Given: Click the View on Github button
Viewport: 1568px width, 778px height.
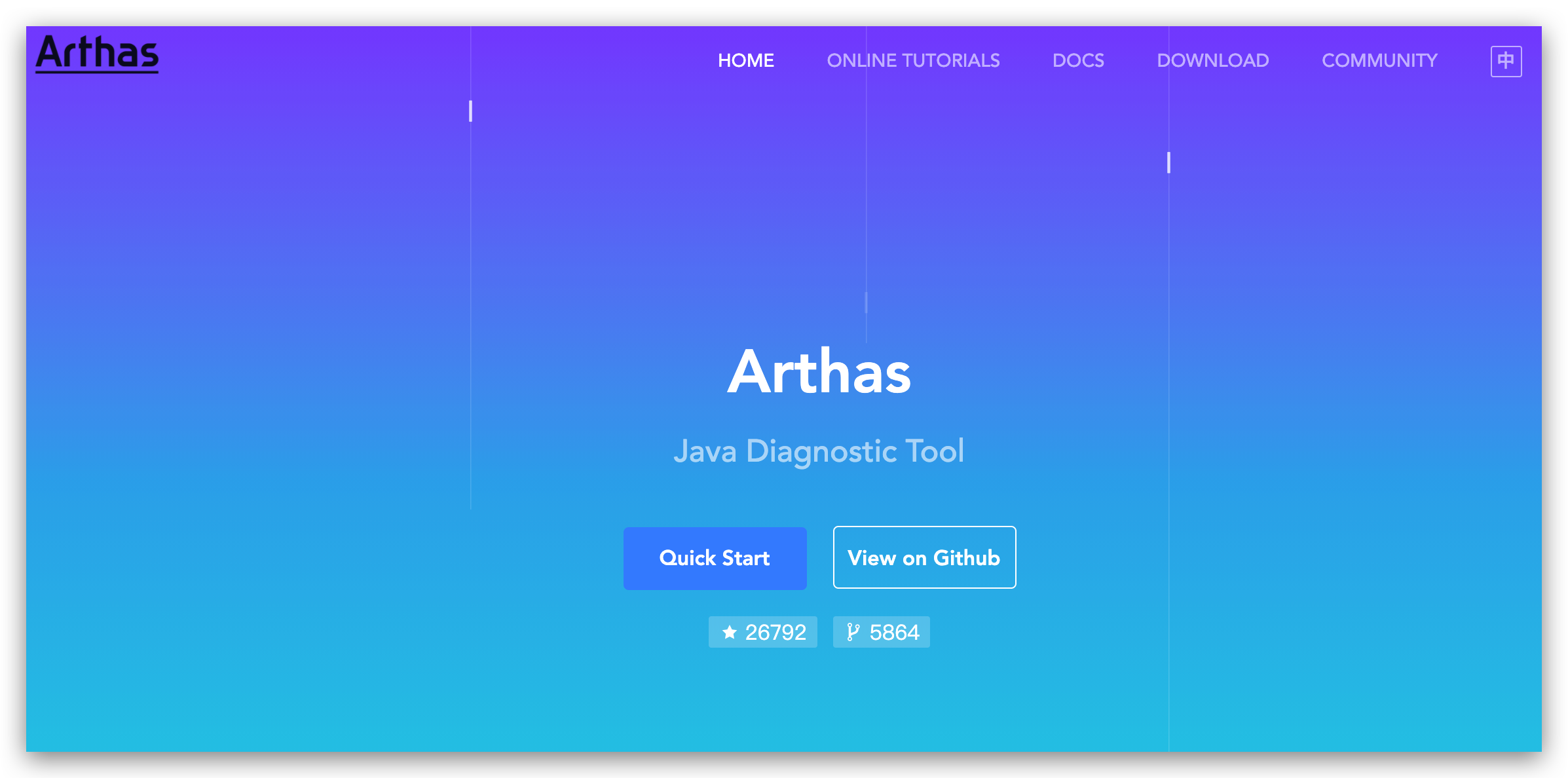Looking at the screenshot, I should pyautogui.click(x=924, y=558).
